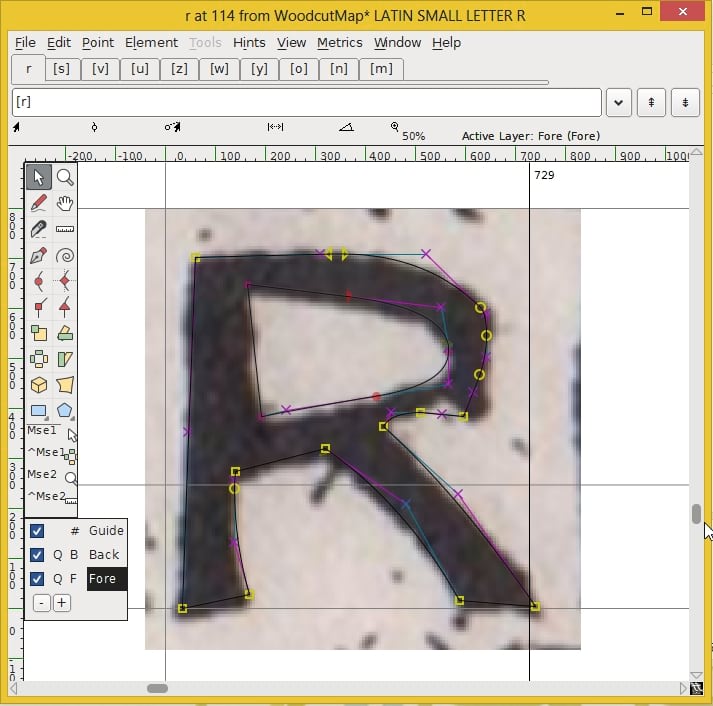This screenshot has width=713, height=706.
Task: Switch to the [m] glyph tab
Action: point(381,69)
